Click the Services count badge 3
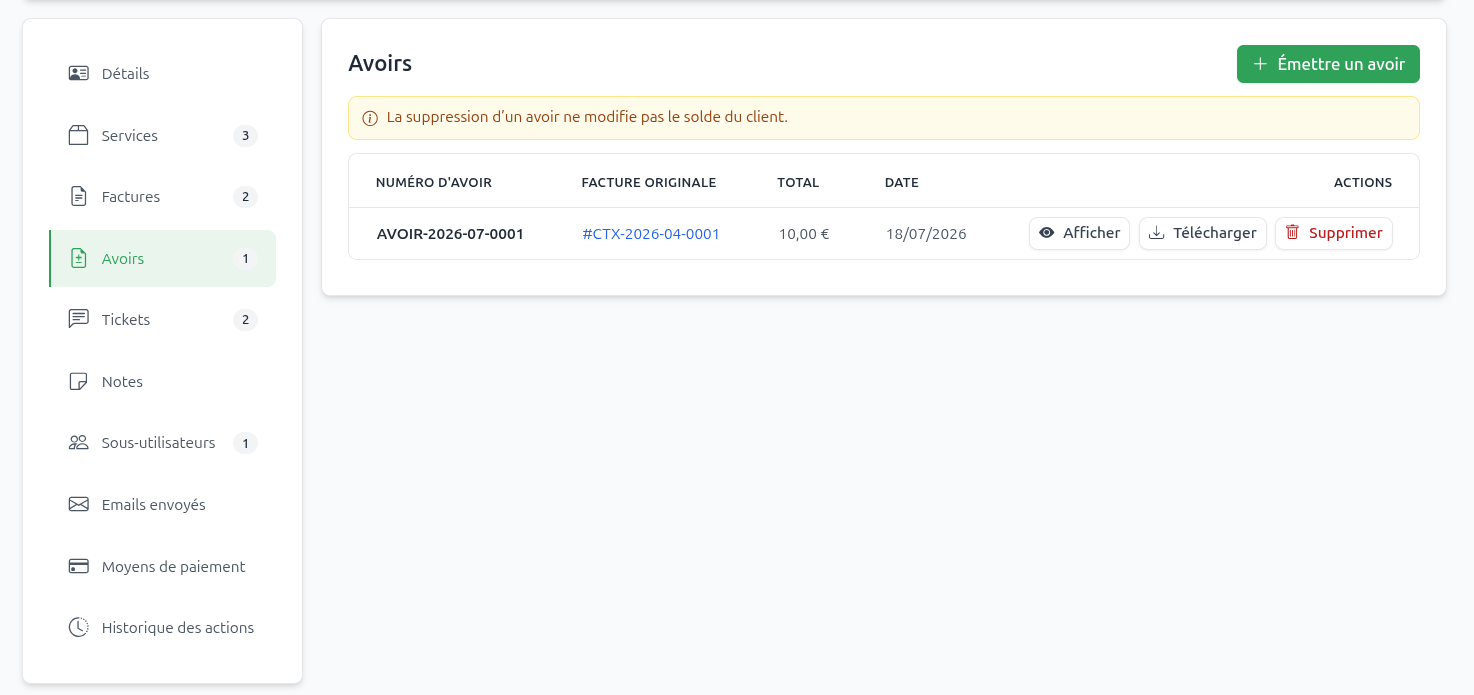This screenshot has width=1474, height=695. tap(245, 135)
